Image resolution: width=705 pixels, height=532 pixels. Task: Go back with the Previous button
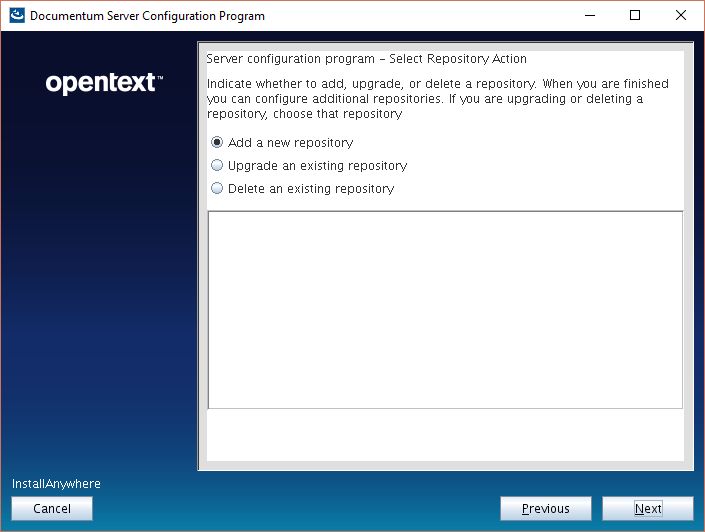tap(545, 509)
